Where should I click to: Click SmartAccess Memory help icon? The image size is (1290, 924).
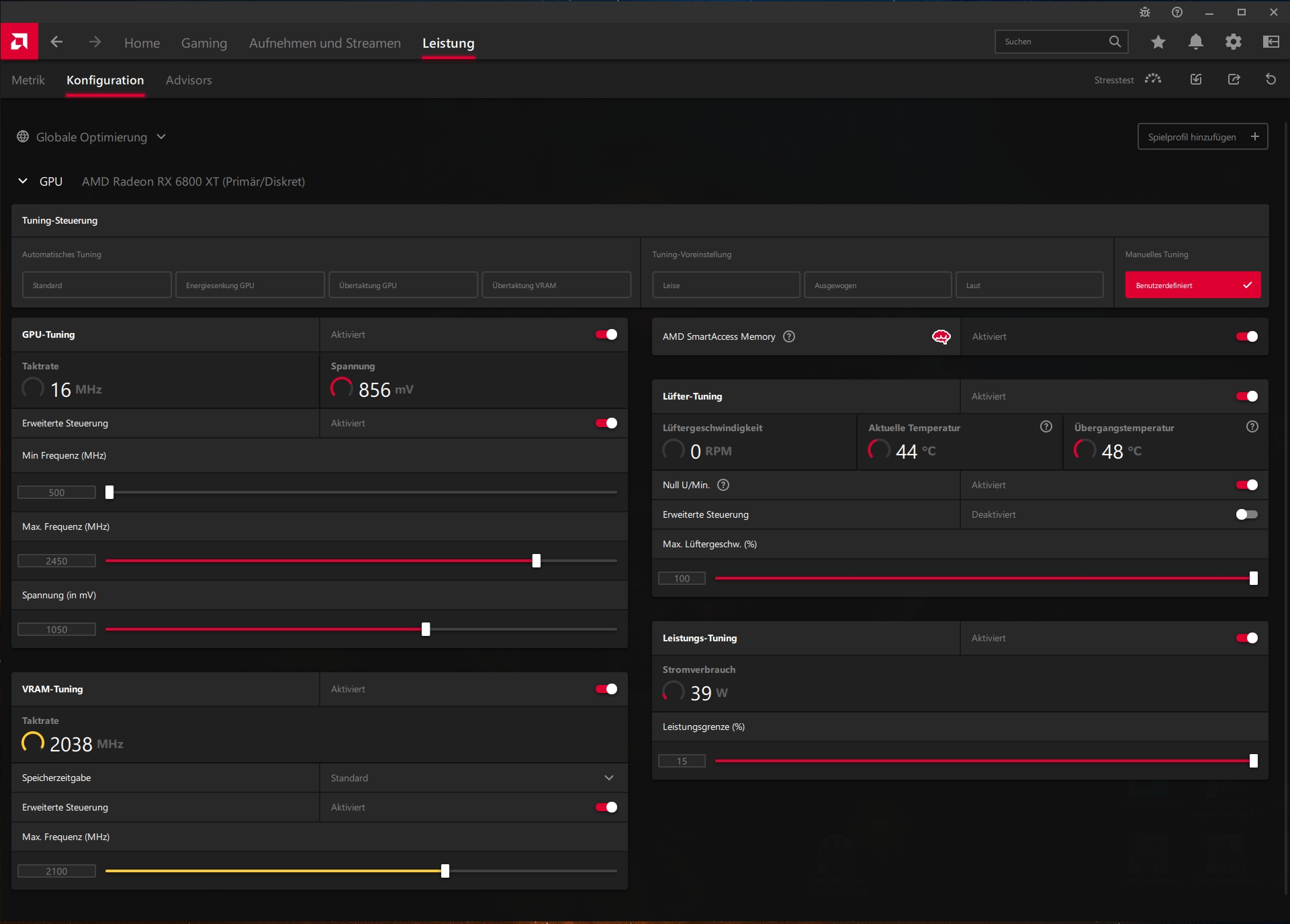[x=790, y=337]
